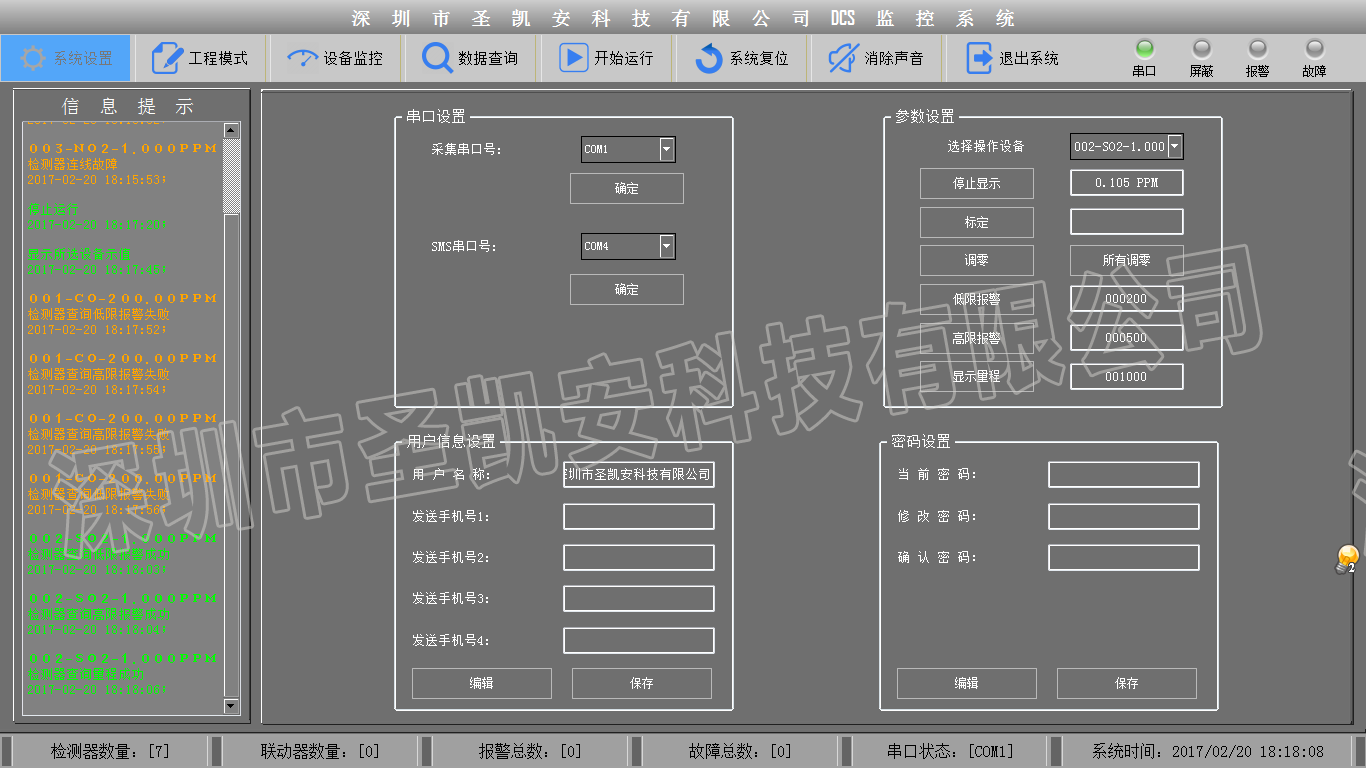Click the 确认密码 input field
1366x768 pixels.
coord(1124,558)
